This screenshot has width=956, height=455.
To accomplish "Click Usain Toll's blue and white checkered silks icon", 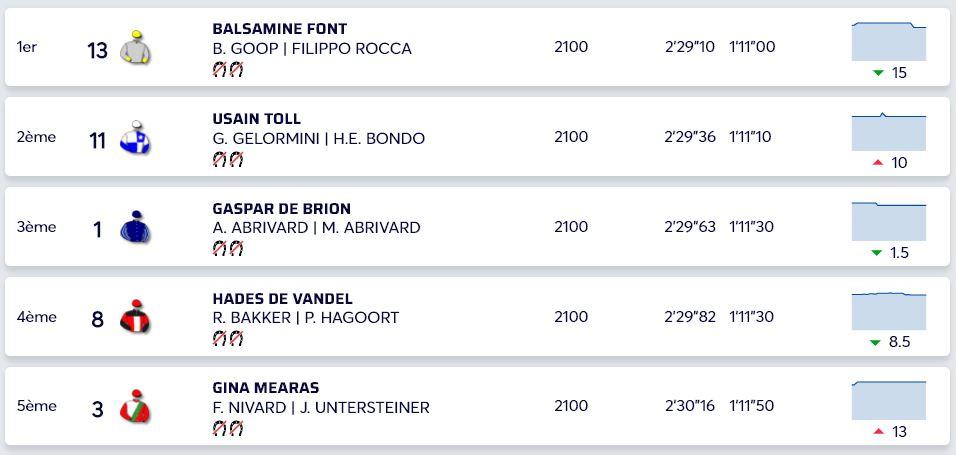I will [135, 138].
